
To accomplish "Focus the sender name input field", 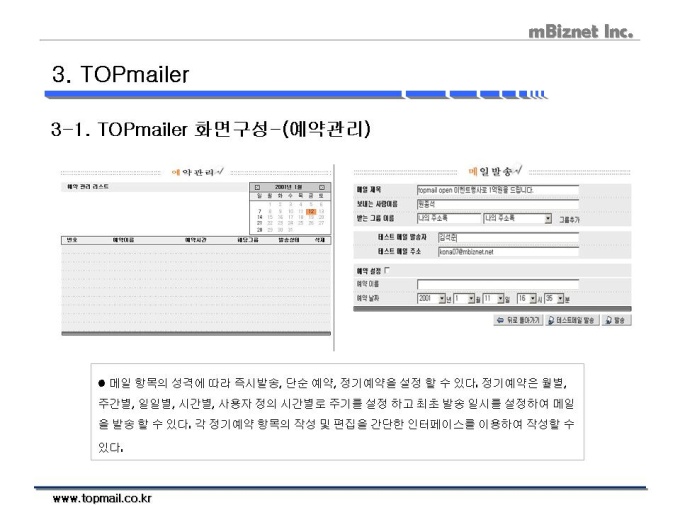I will point(498,204).
